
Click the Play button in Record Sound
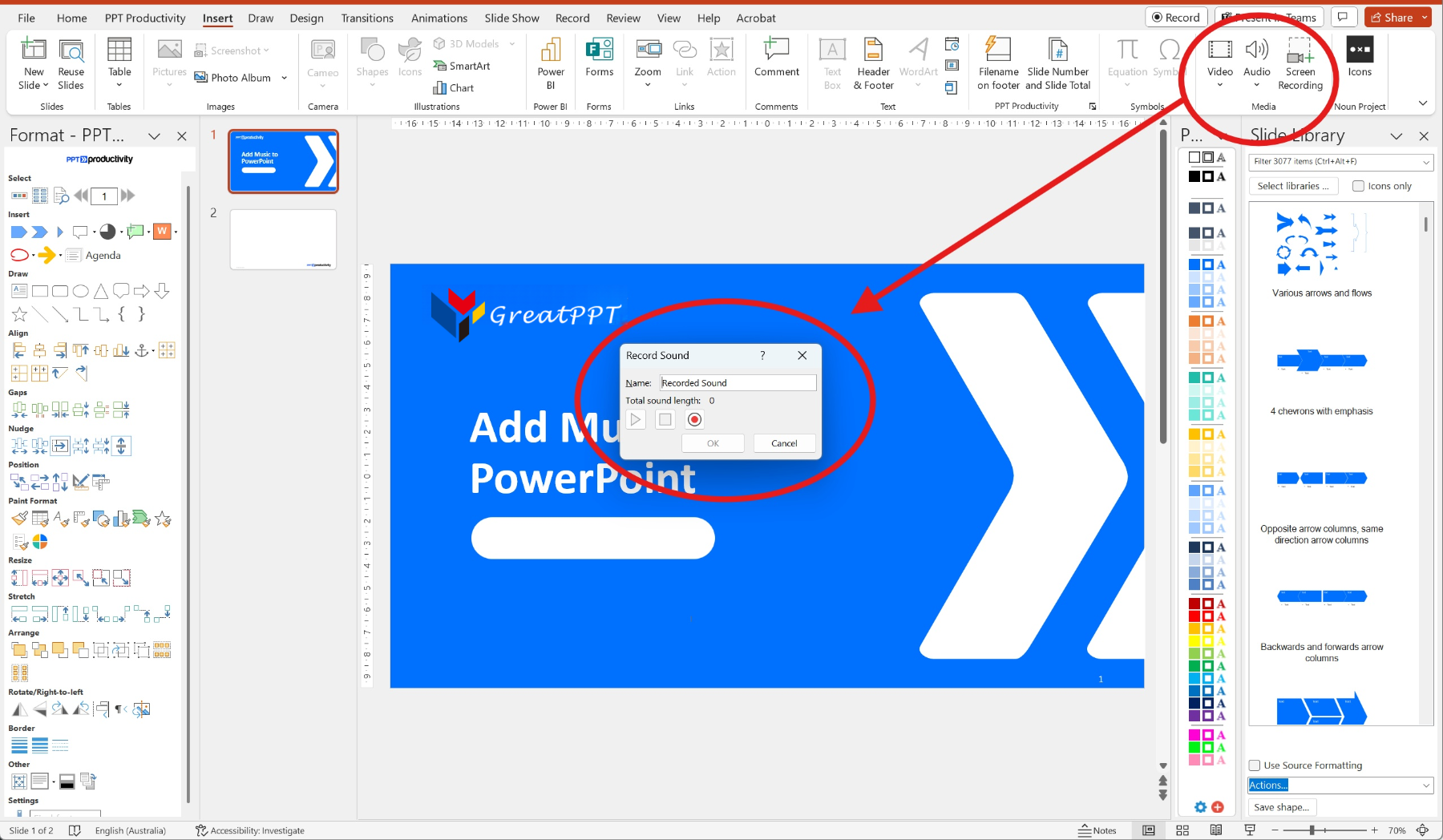[636, 419]
